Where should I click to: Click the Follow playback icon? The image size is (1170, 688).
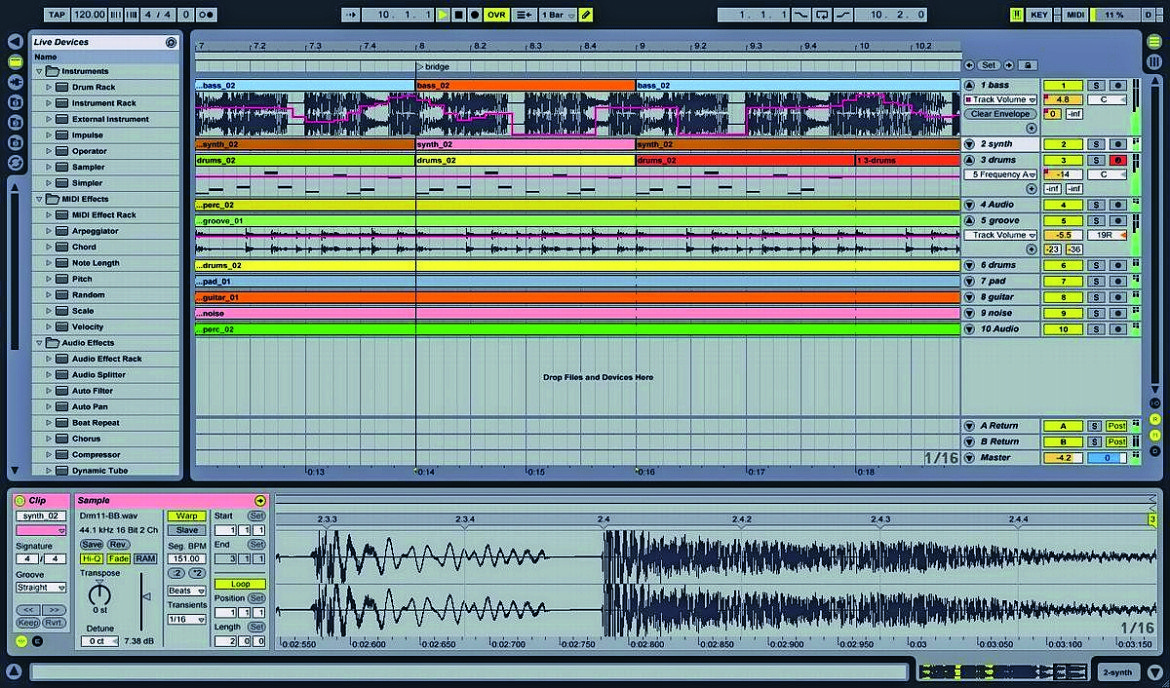[x=351, y=14]
